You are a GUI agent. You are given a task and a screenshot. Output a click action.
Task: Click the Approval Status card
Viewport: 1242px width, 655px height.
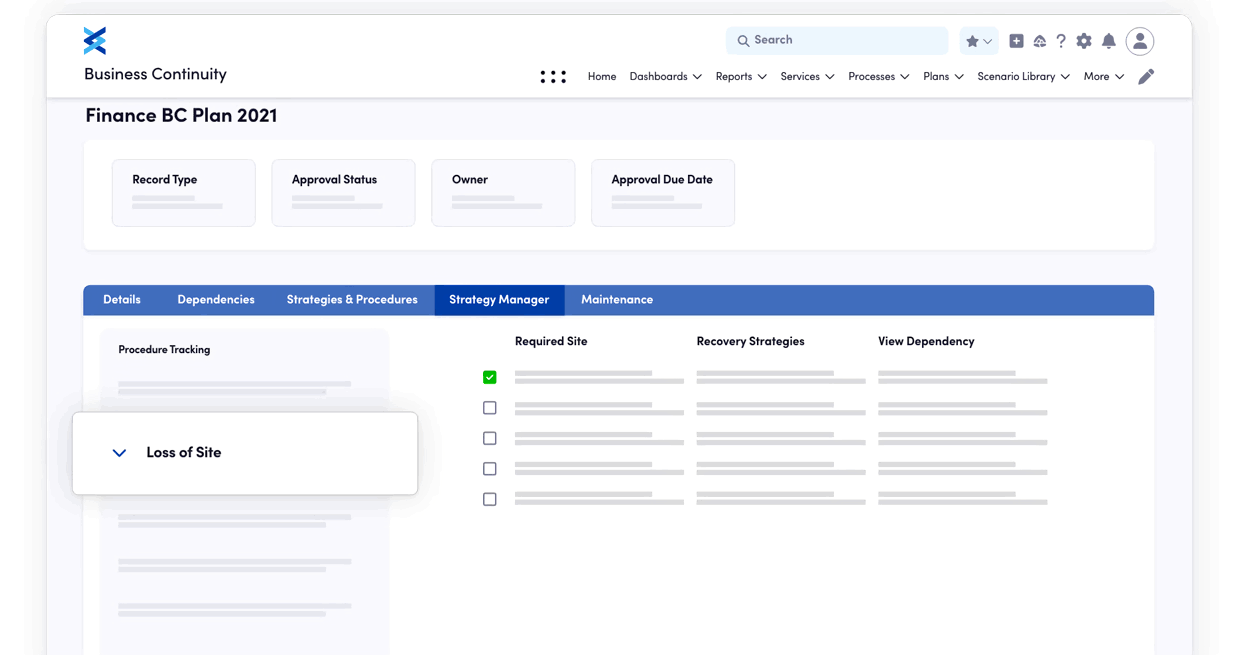343,192
